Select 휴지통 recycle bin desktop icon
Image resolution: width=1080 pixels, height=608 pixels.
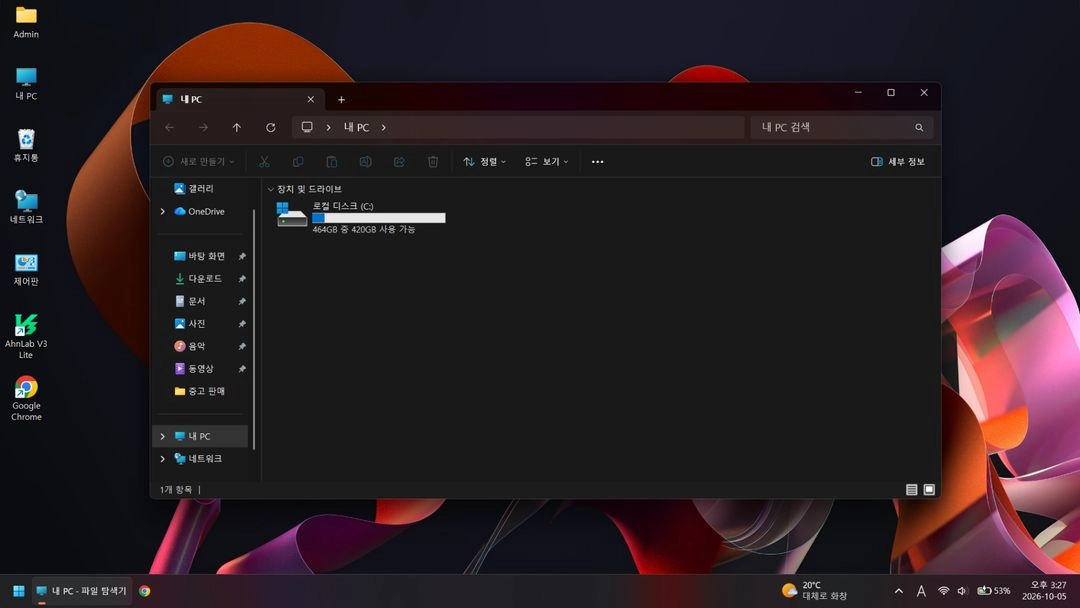click(26, 145)
